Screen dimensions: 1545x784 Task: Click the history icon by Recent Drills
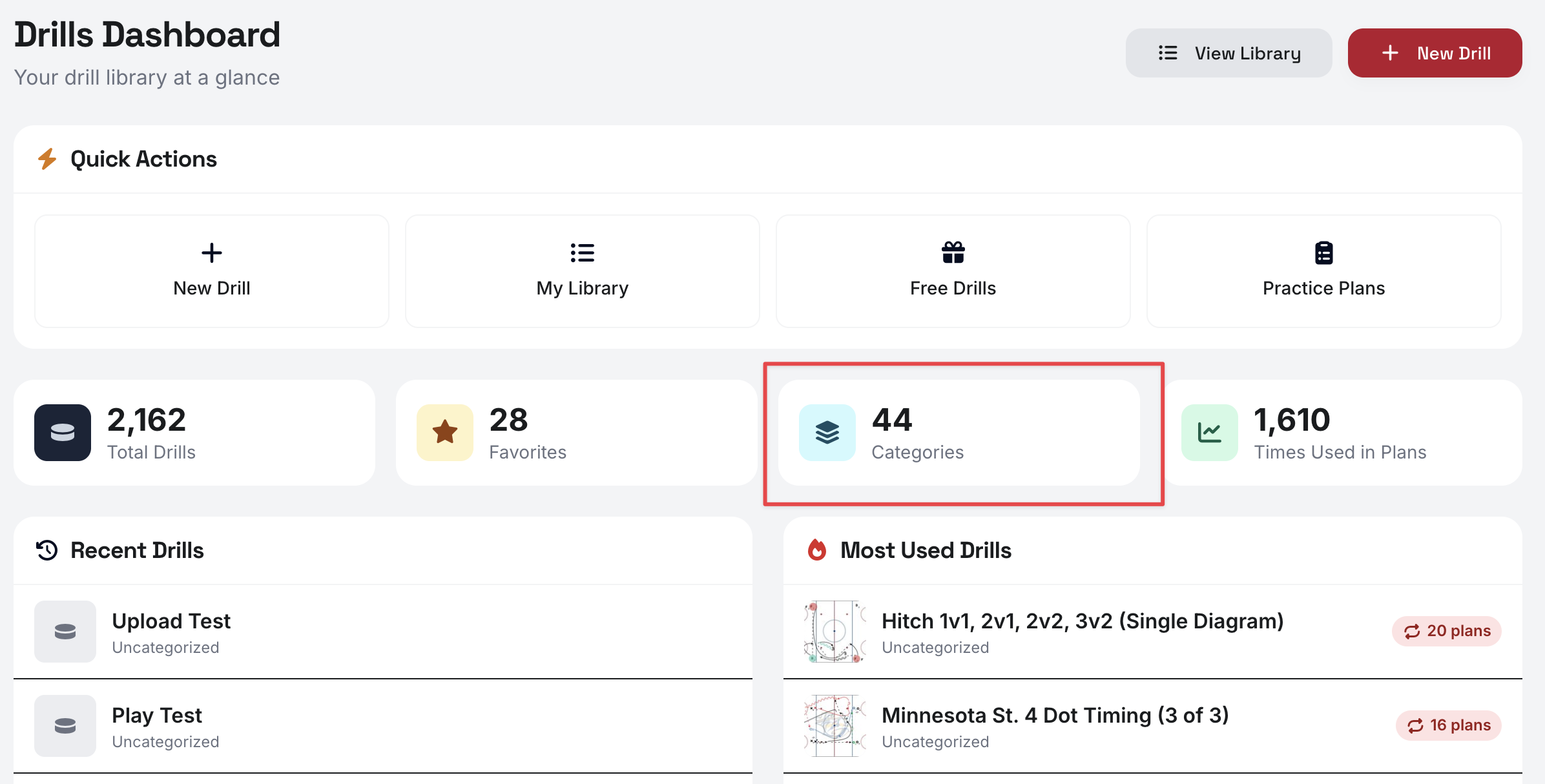pyautogui.click(x=47, y=550)
